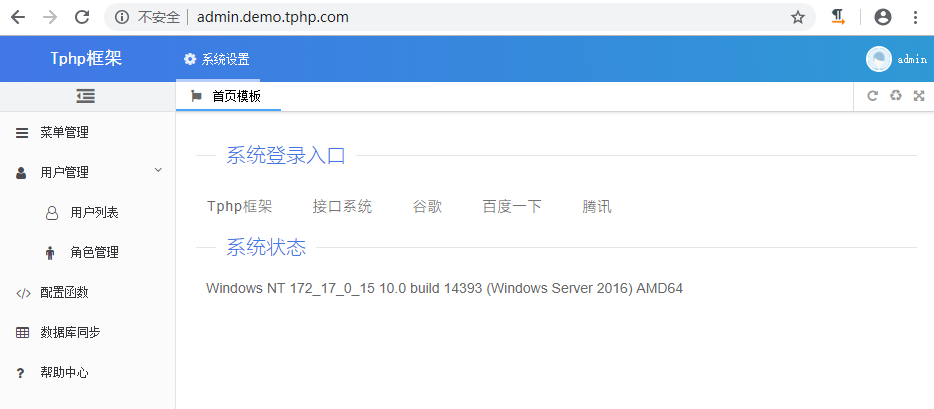Click the outlined person icon beside 用户列表
The image size is (934, 409).
[x=52, y=213]
